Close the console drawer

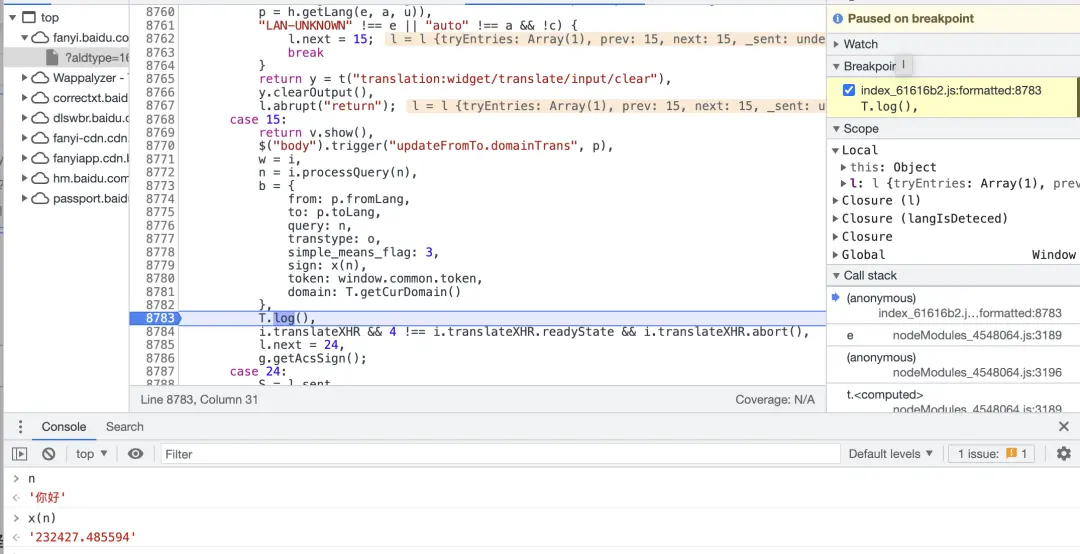[1063, 427]
